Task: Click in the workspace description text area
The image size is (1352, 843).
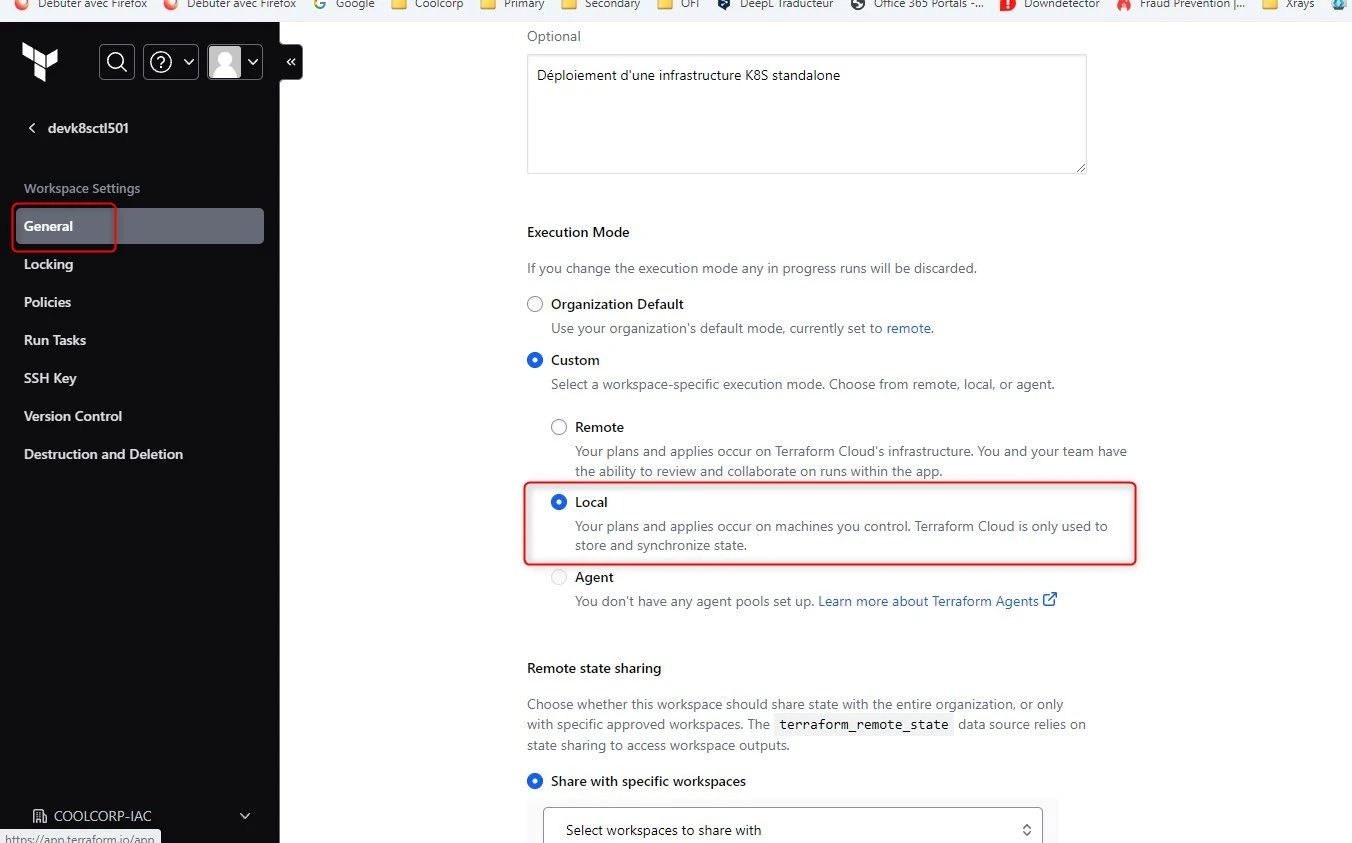Action: pyautogui.click(x=806, y=114)
